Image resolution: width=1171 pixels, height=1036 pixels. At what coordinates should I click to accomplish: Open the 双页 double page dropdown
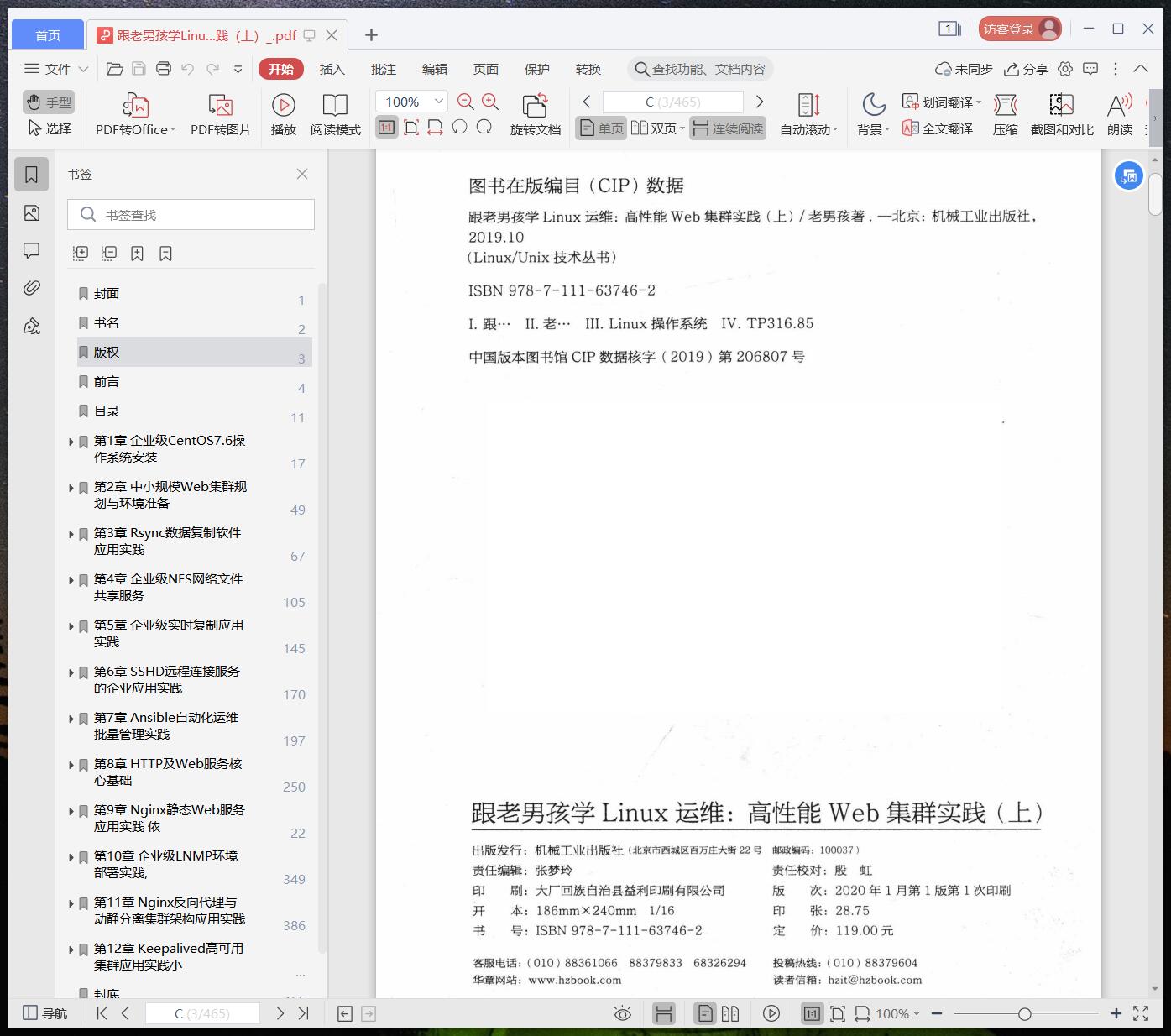coord(657,128)
